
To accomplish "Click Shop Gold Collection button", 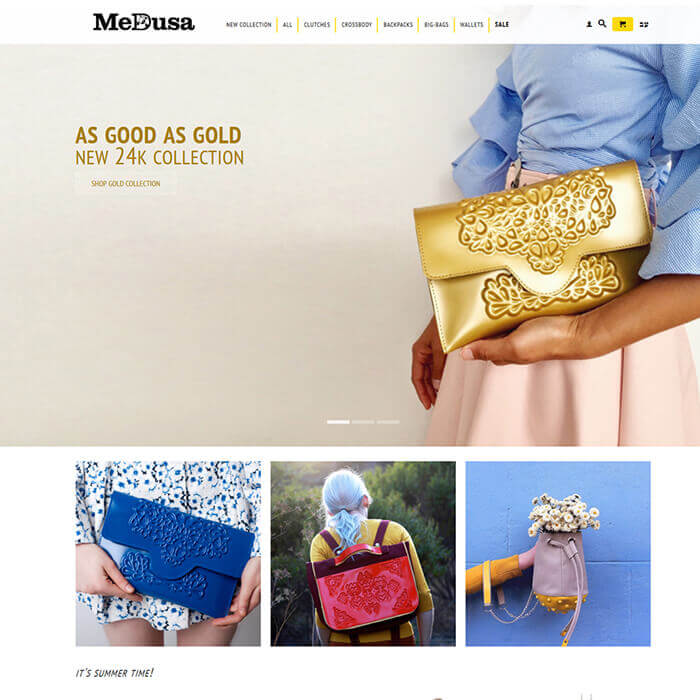I will point(125,183).
